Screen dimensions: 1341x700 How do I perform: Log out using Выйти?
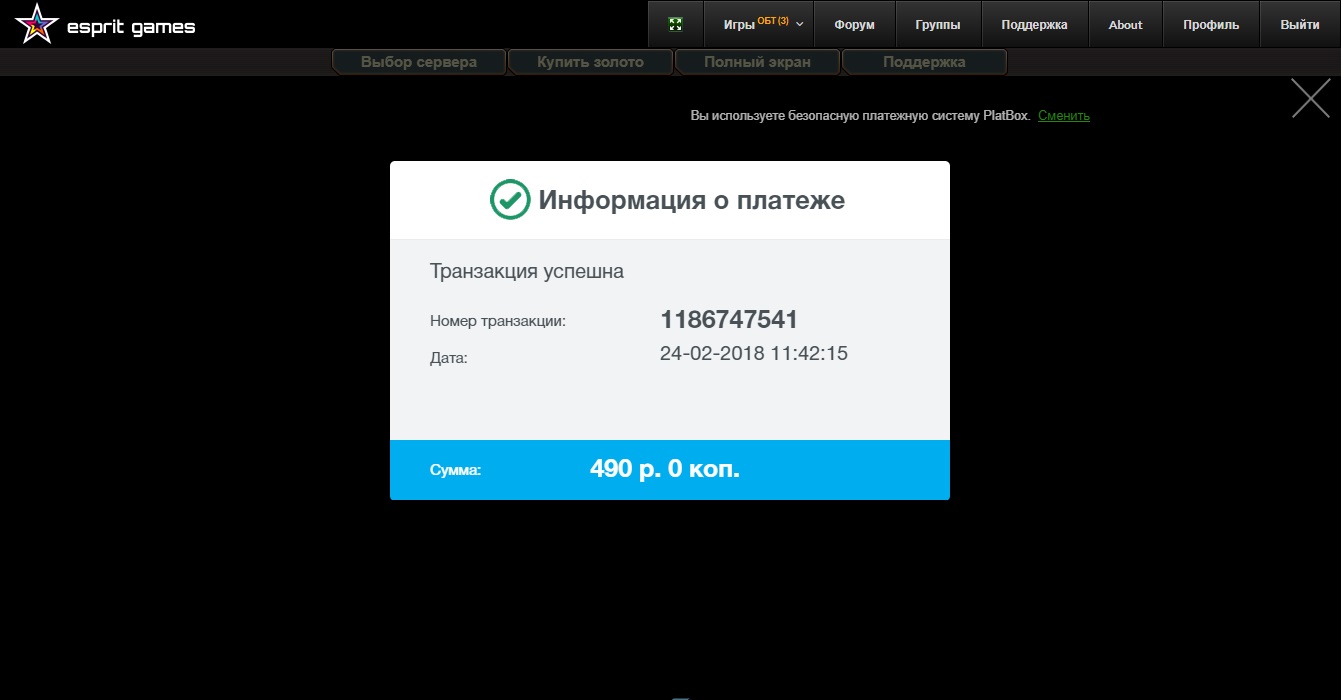1299,25
